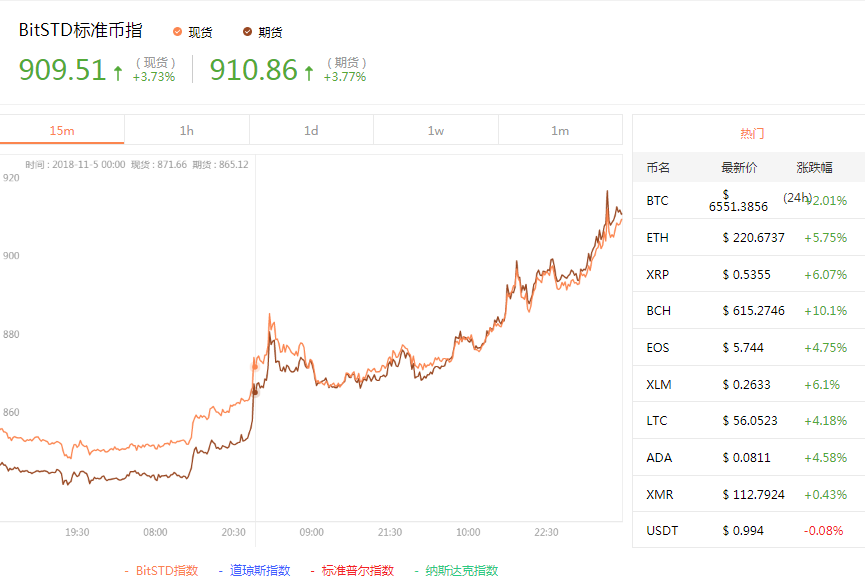Screen dimensions: 865x583
Task: Click the brown futures data point on crosshair
Action: point(255,392)
